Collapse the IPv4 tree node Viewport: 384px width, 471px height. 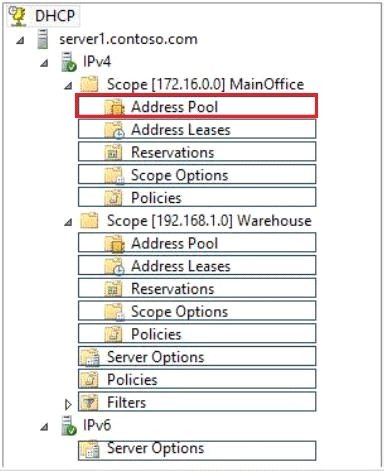click(44, 63)
